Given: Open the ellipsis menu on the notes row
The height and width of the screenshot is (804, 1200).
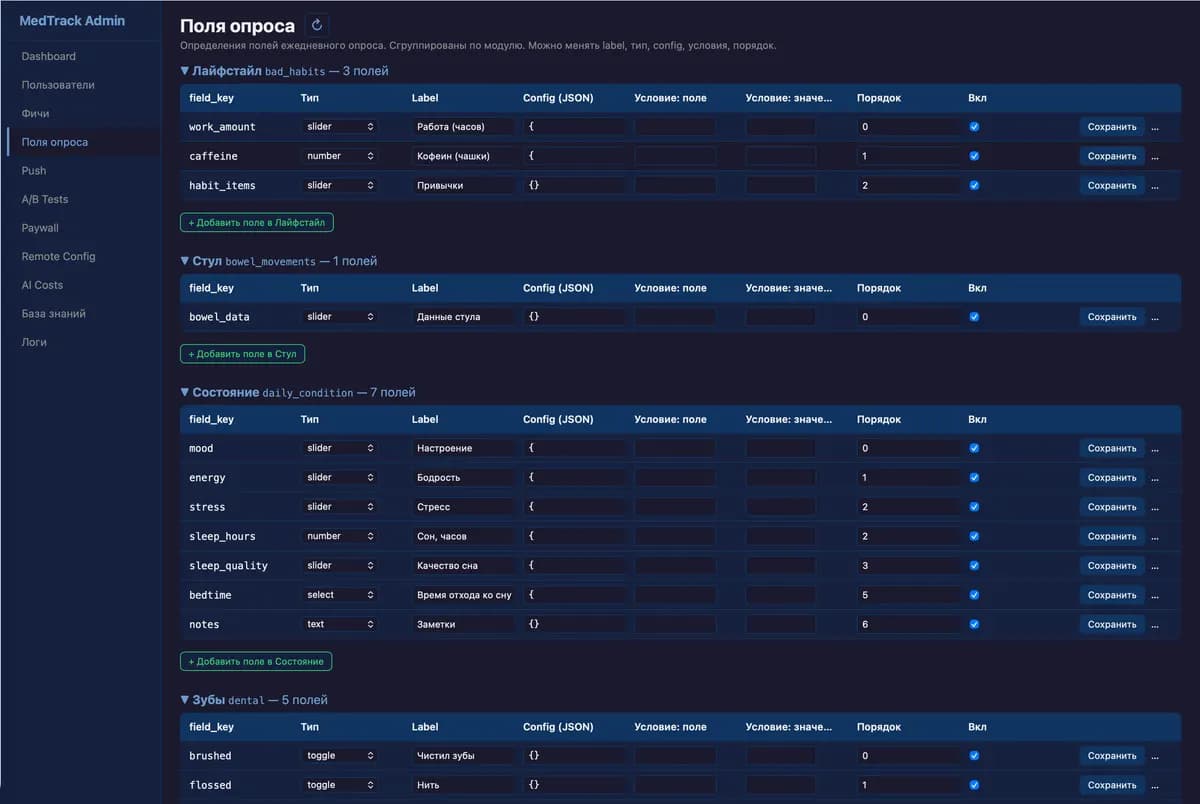Looking at the screenshot, I should (x=1155, y=624).
